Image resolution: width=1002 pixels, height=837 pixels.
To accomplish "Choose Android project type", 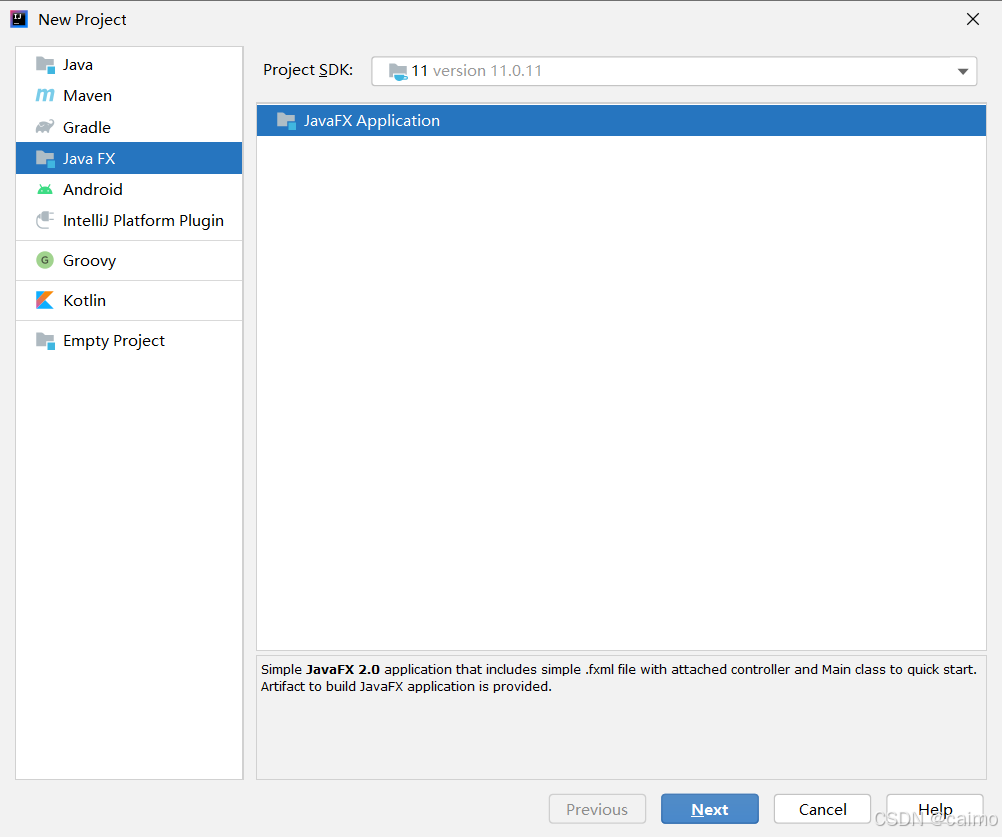I will pyautogui.click(x=129, y=189).
